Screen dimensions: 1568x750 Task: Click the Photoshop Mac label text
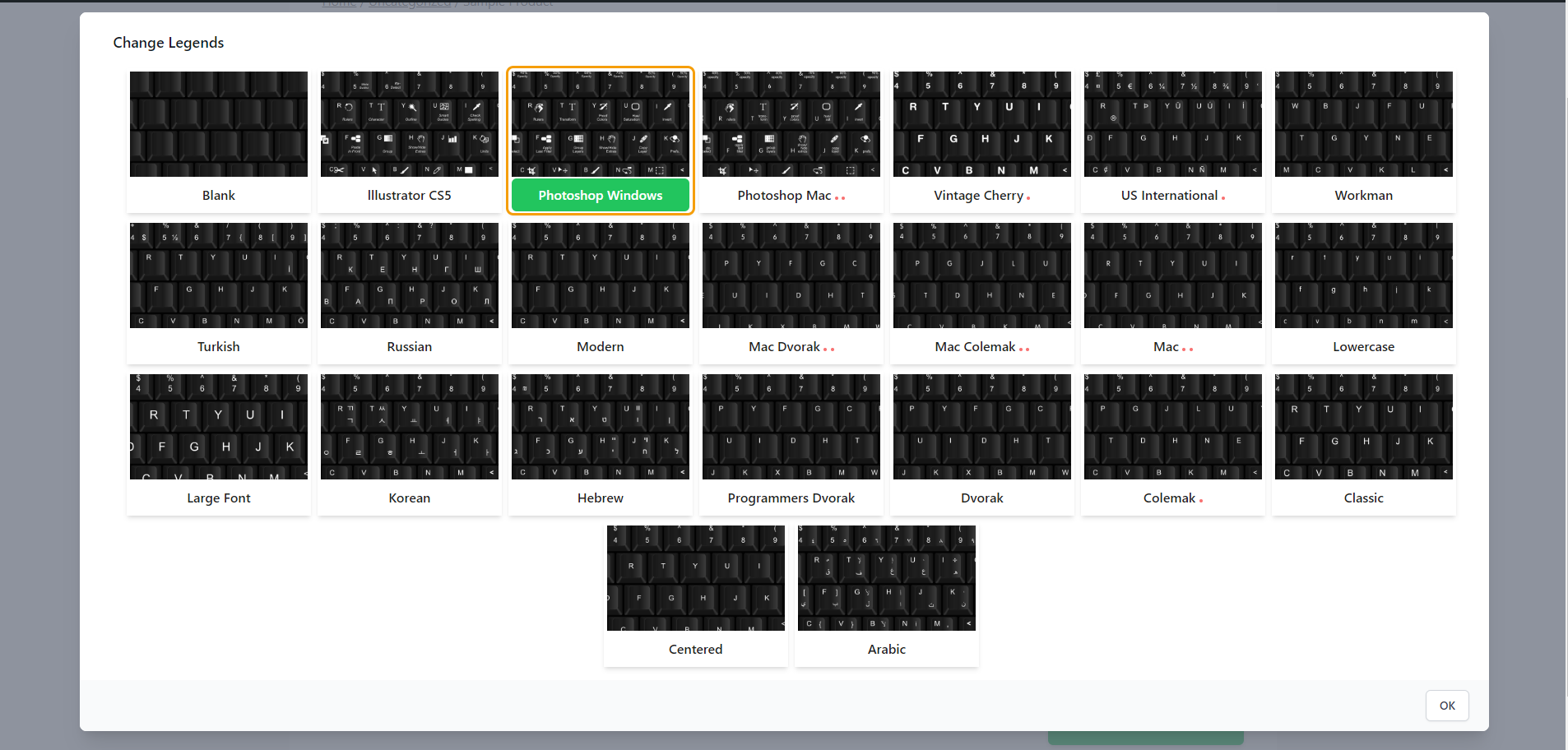(x=784, y=196)
